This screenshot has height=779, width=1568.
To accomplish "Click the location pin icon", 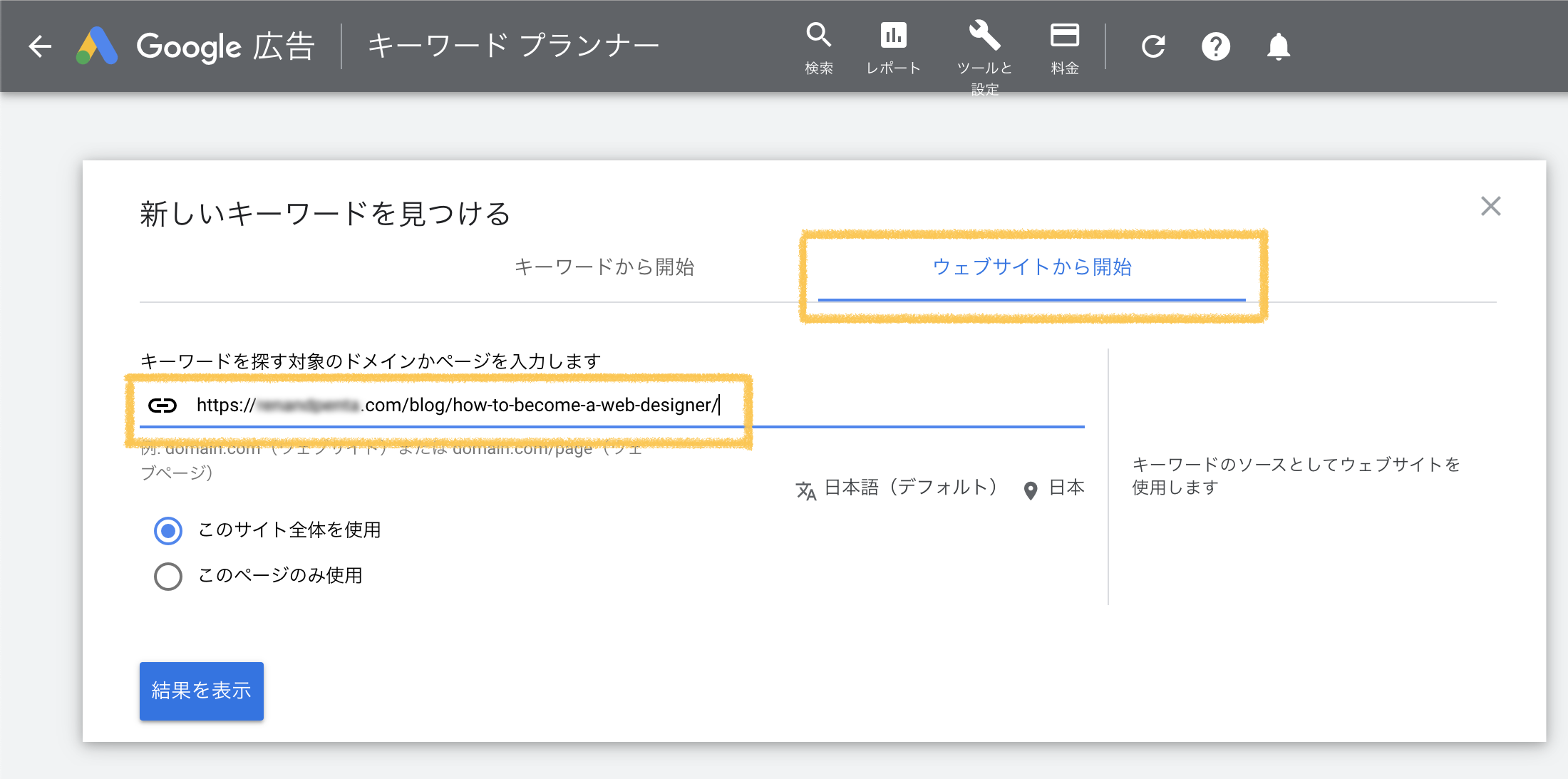I will pos(1031,490).
